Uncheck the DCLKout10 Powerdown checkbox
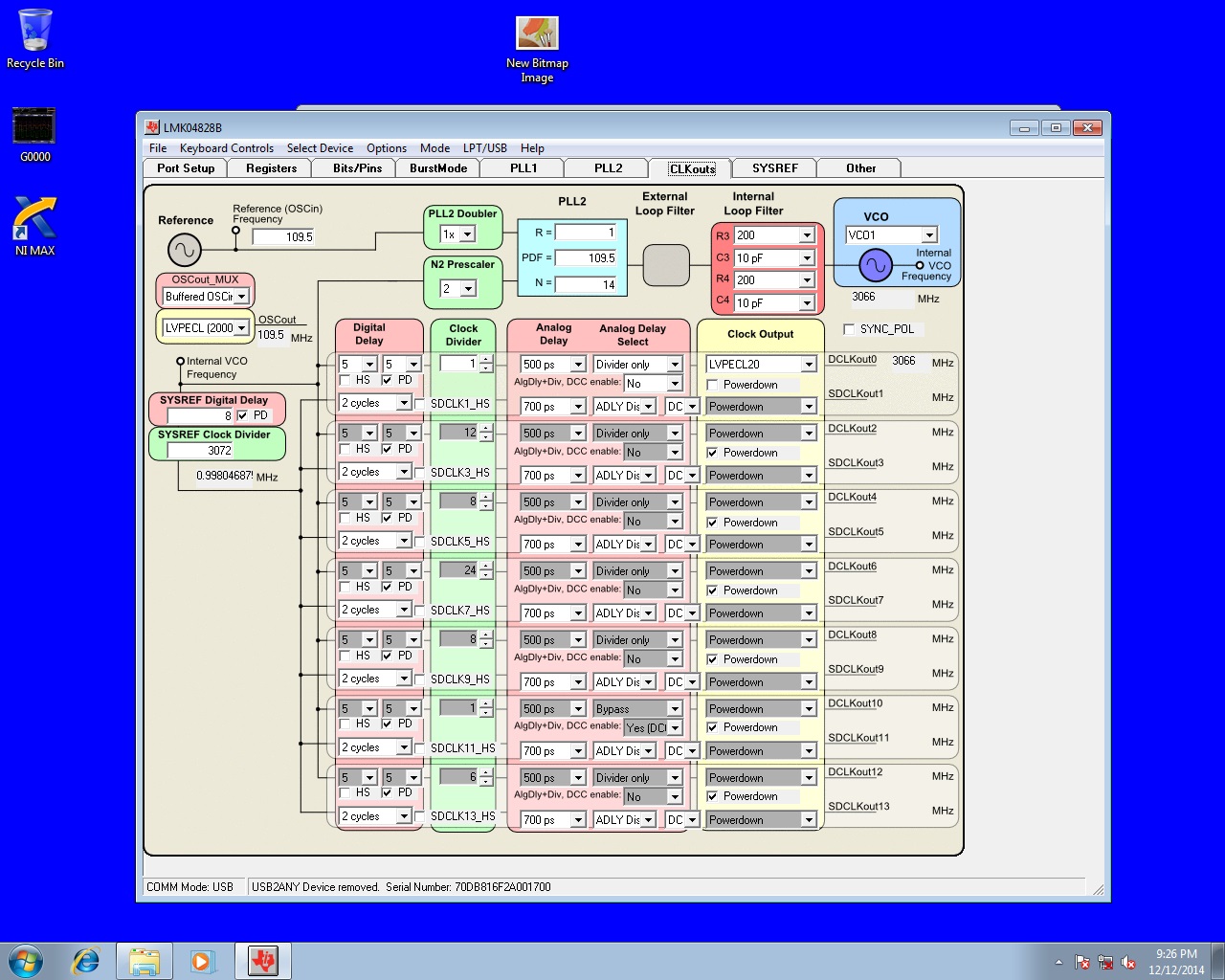The width and height of the screenshot is (1225, 980). pos(712,727)
